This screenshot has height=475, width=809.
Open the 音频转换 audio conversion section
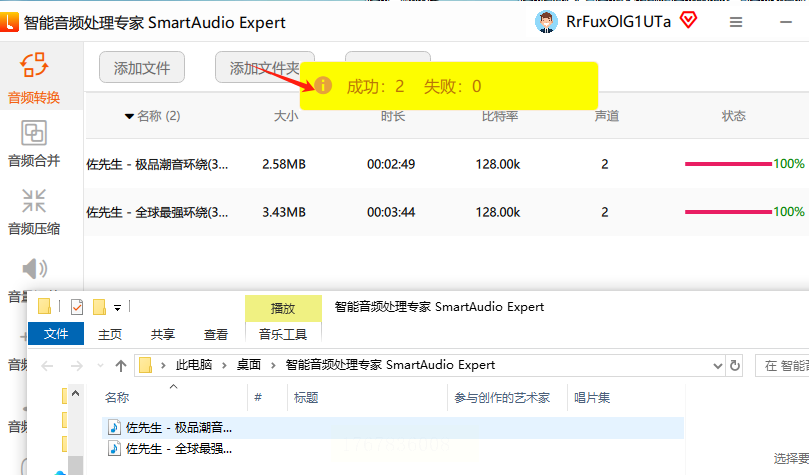point(34,78)
